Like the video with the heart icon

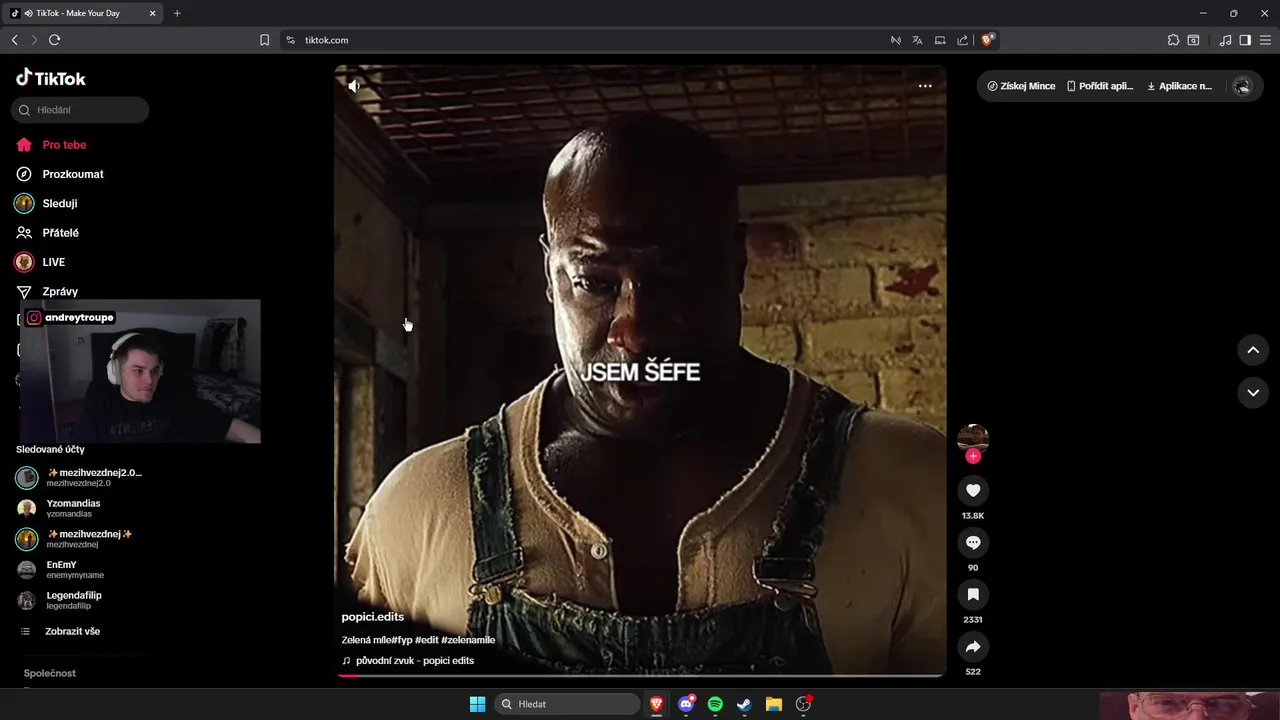click(973, 490)
